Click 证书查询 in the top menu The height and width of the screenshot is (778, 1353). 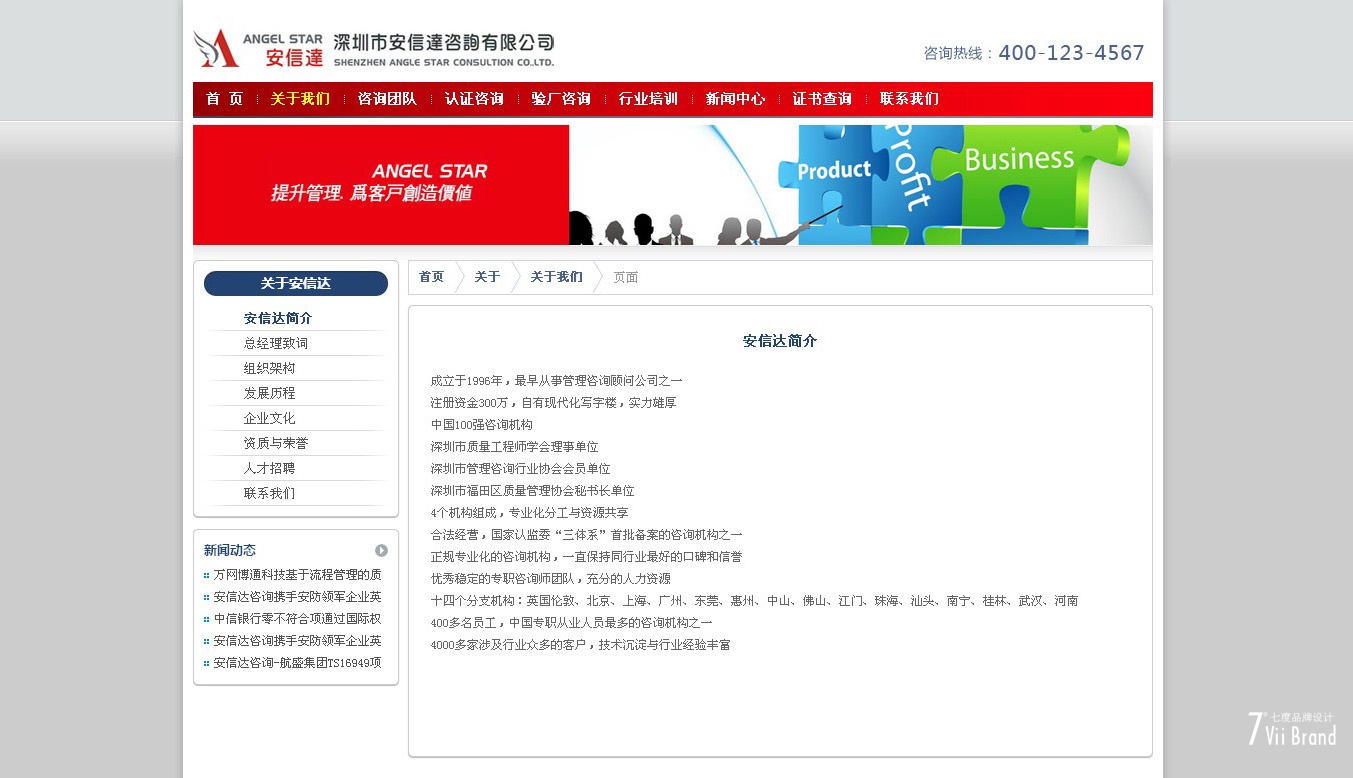click(x=822, y=99)
